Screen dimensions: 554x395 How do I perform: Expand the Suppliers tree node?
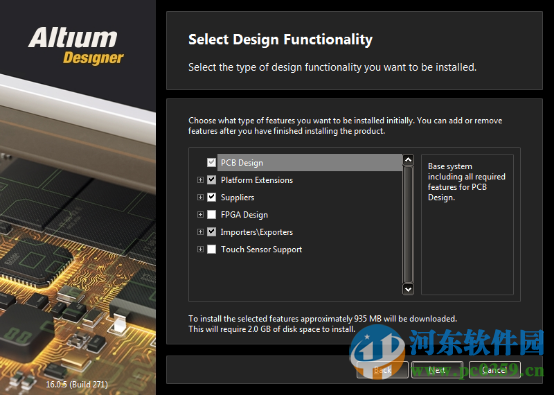point(200,197)
